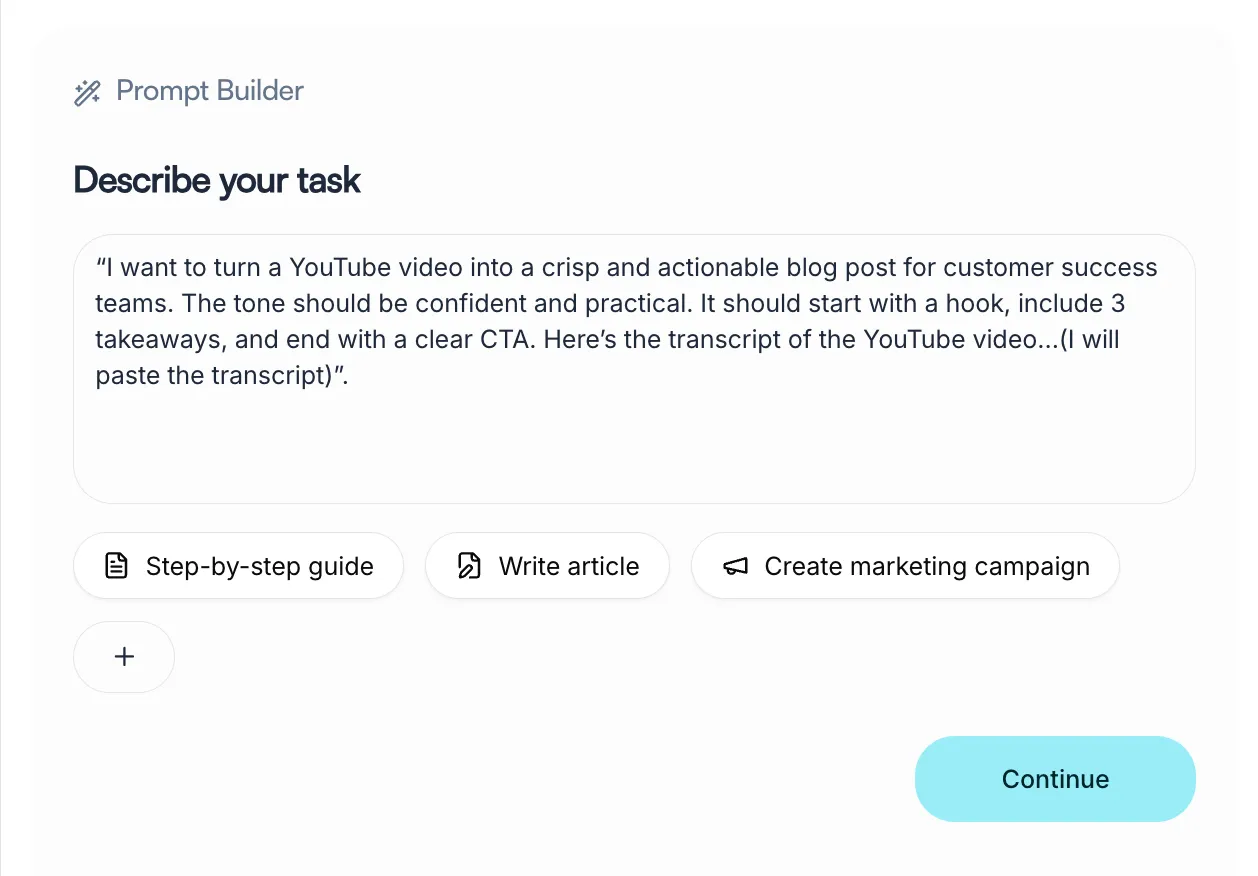Click the magic wand Prompt Builder icon
The width and height of the screenshot is (1258, 876).
(x=87, y=93)
